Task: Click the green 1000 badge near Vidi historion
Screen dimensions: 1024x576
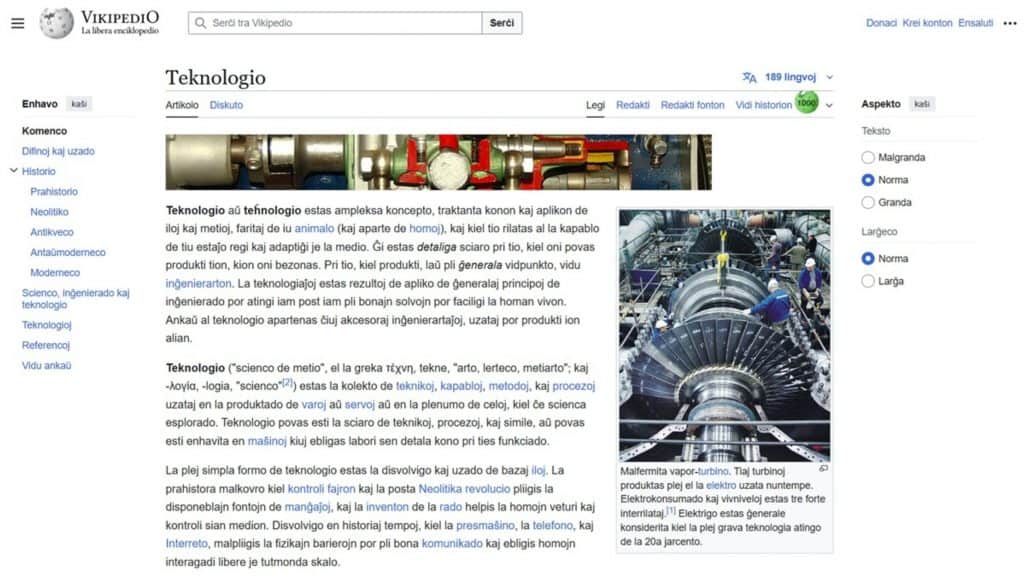Action: (x=805, y=104)
